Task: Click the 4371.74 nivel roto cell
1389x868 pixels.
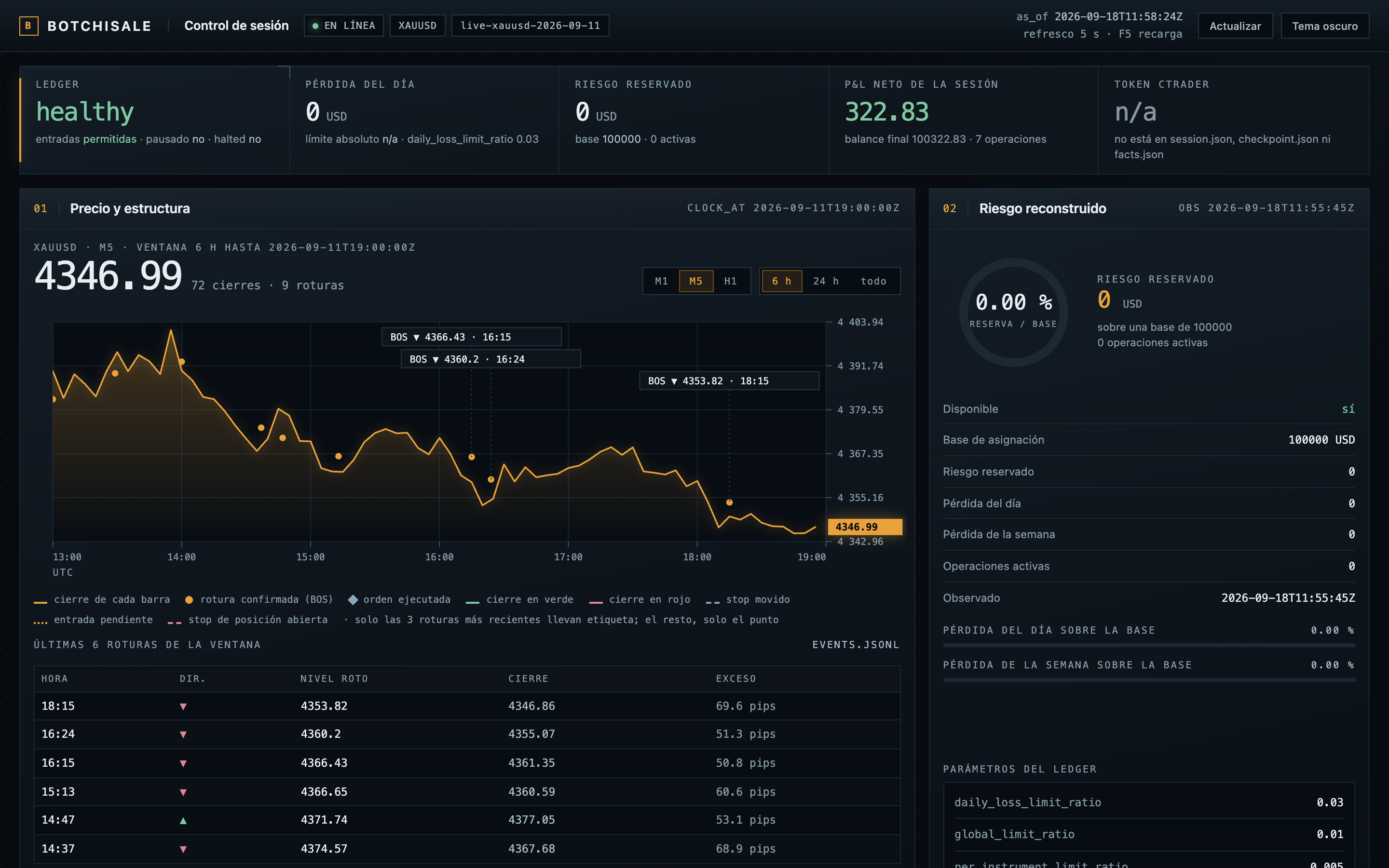Action: (324, 820)
